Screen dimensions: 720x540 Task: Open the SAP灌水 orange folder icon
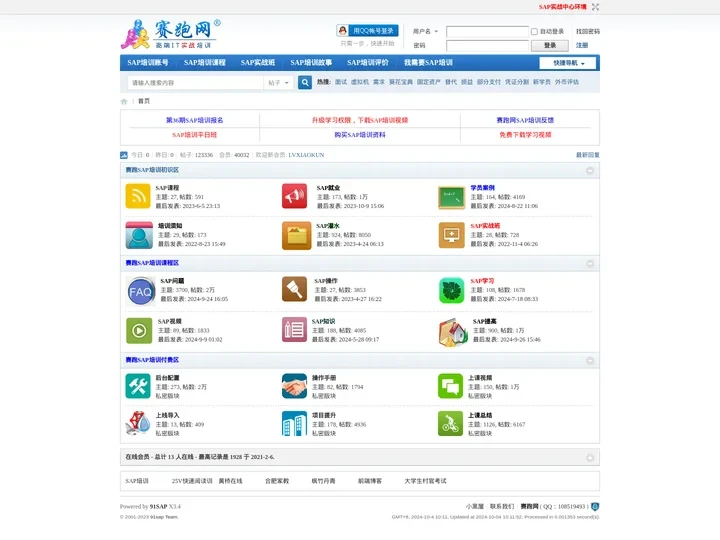(296, 235)
